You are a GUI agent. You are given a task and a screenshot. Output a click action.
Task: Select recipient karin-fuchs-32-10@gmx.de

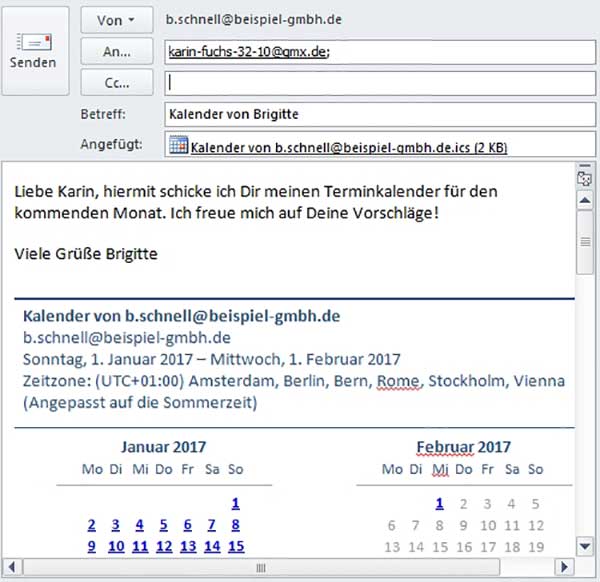[249, 51]
